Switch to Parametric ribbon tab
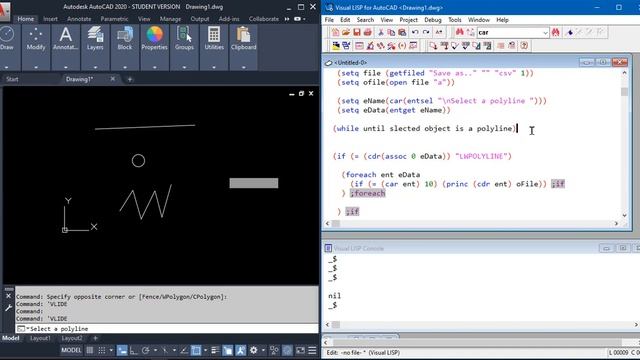 point(114,19)
